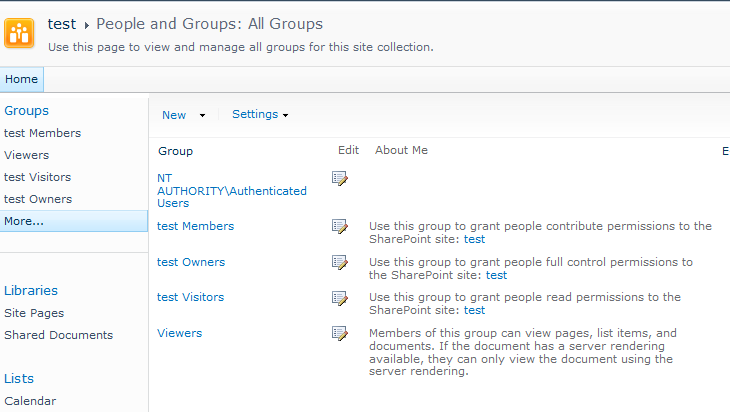The image size is (730, 412).
Task: Switch to the Home tab
Action: (21, 79)
